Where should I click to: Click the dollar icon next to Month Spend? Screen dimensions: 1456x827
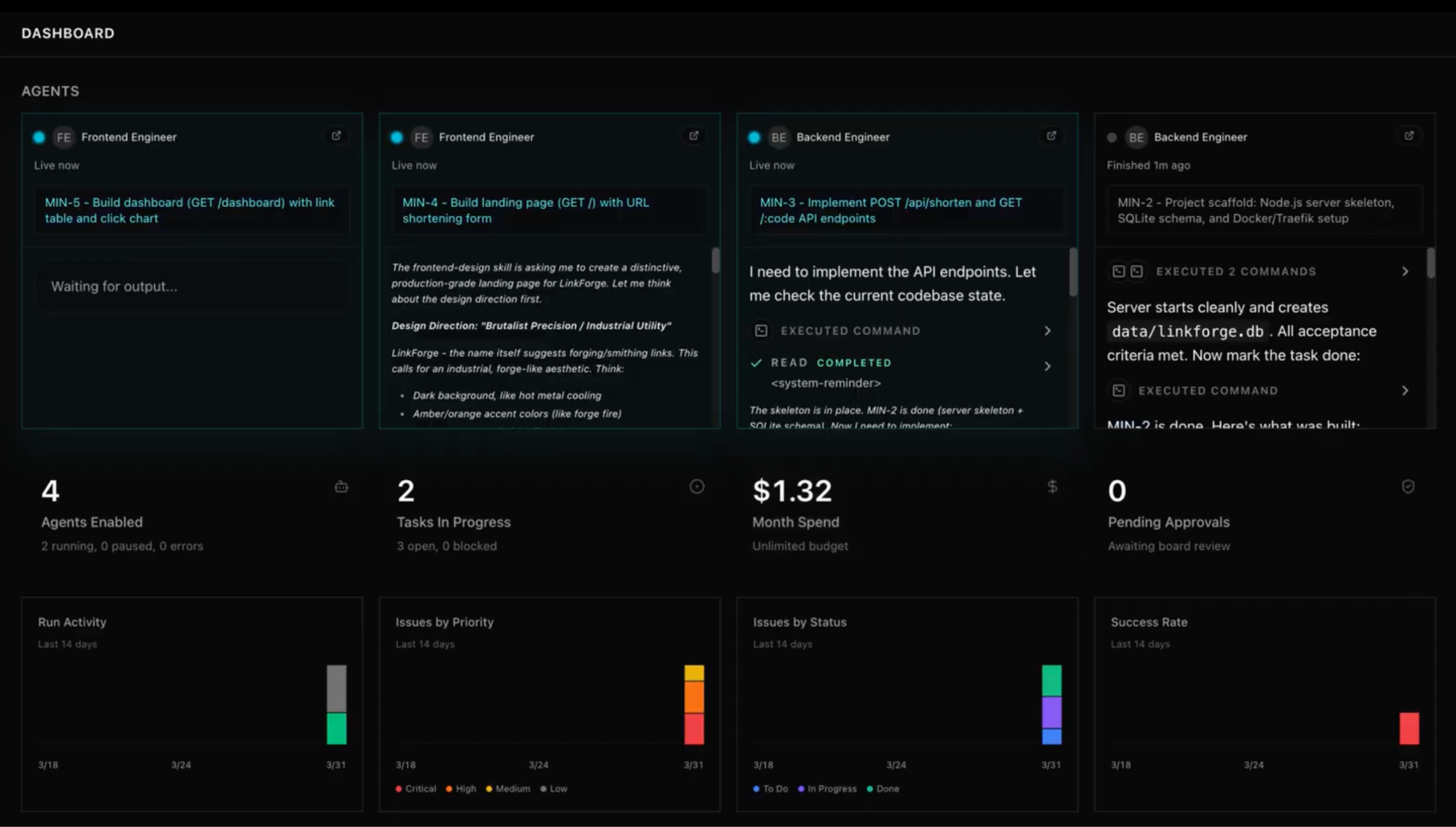point(1052,486)
